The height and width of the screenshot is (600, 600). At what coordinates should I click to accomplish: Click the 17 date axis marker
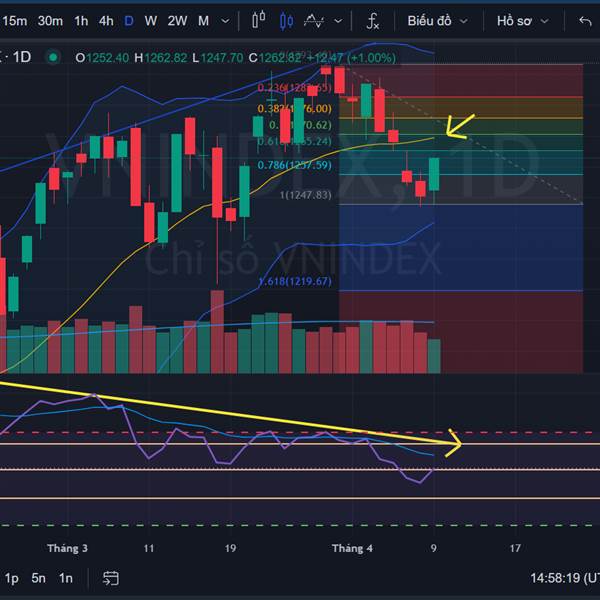tap(515, 548)
